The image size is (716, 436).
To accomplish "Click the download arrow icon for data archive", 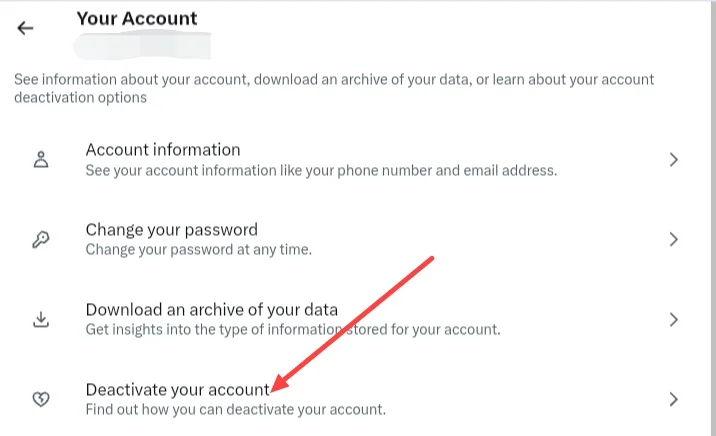I will 41,320.
